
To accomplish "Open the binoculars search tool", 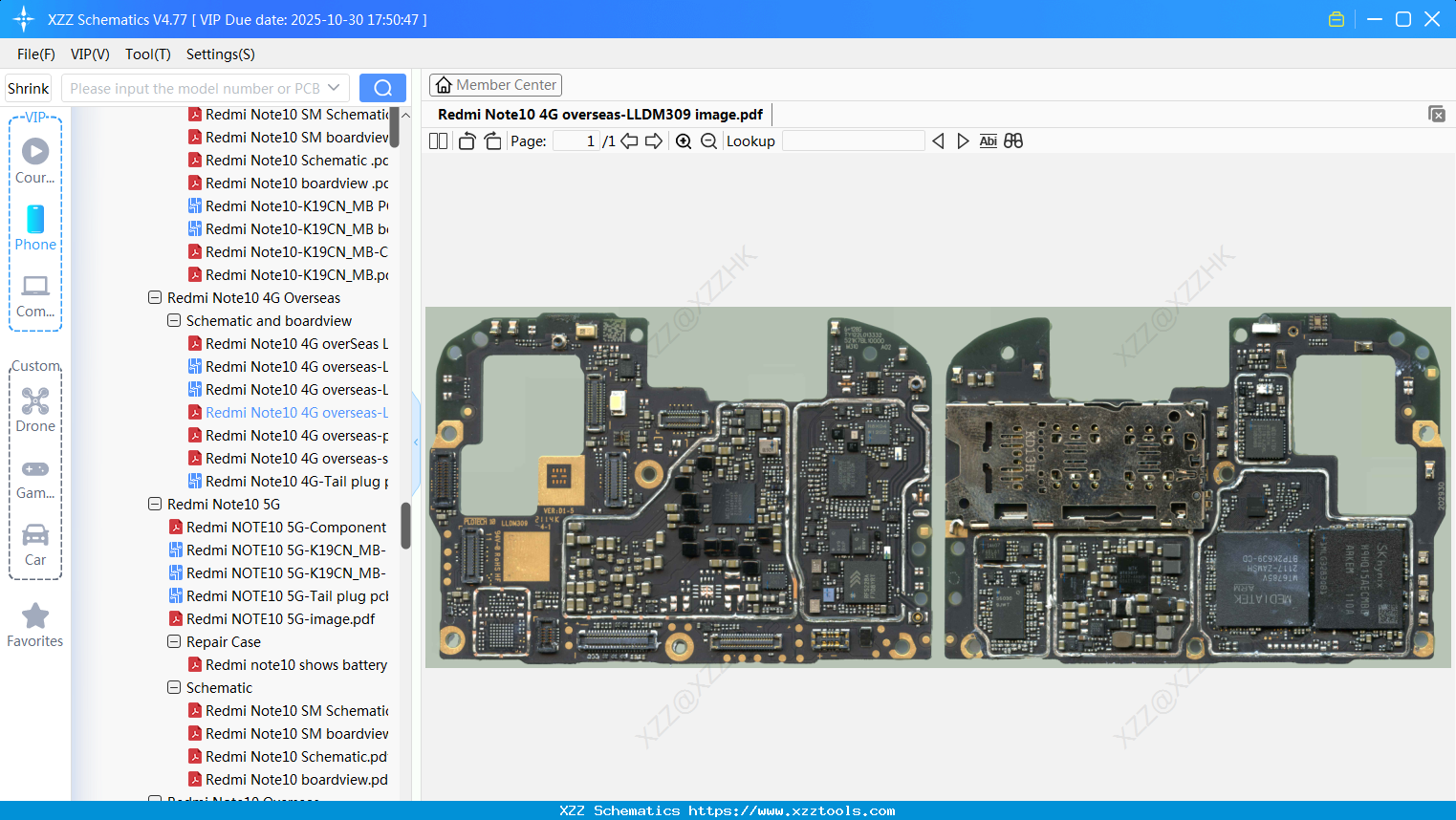I will (x=1013, y=140).
